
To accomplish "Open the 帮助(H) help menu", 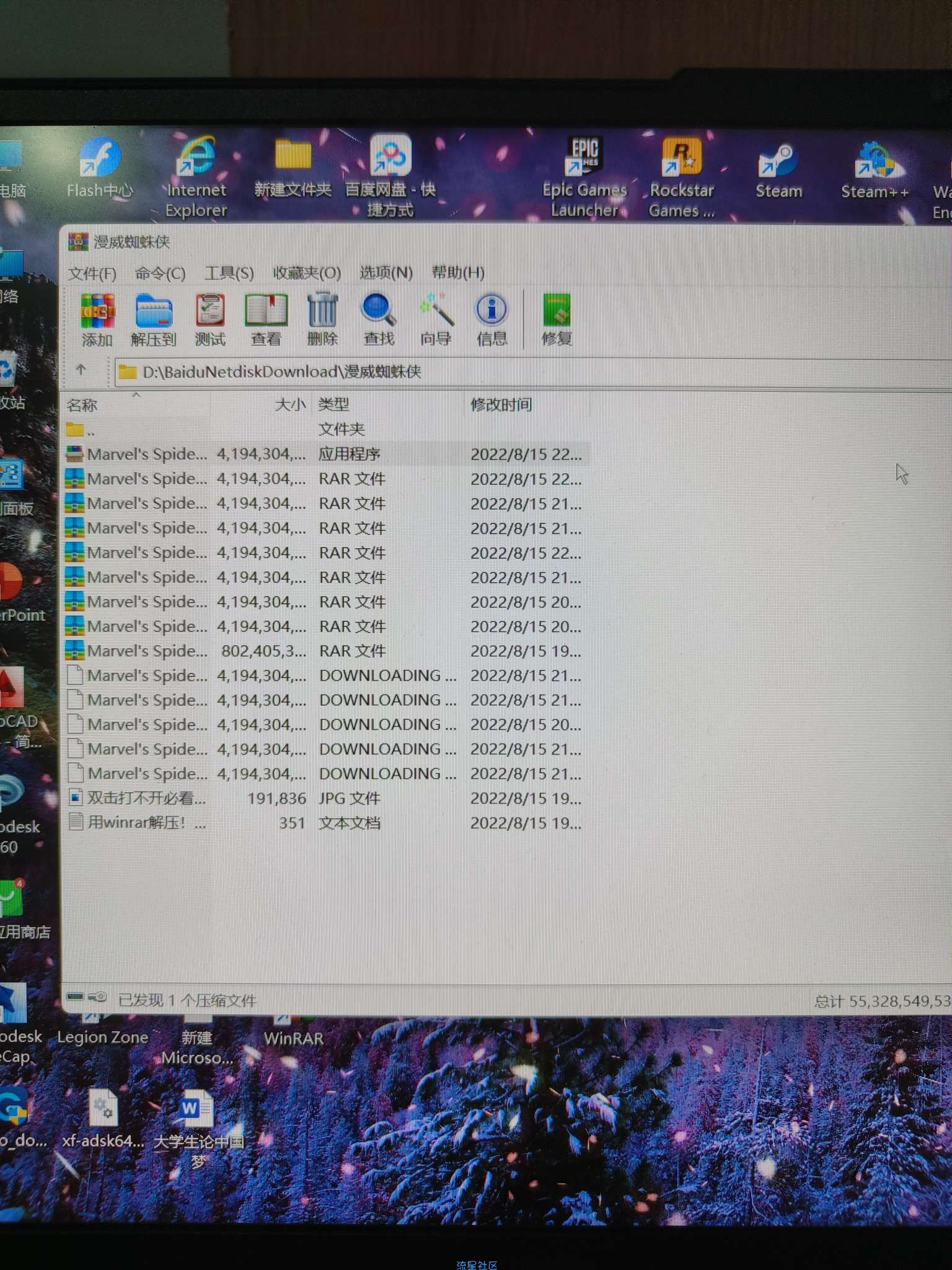I will [x=457, y=272].
